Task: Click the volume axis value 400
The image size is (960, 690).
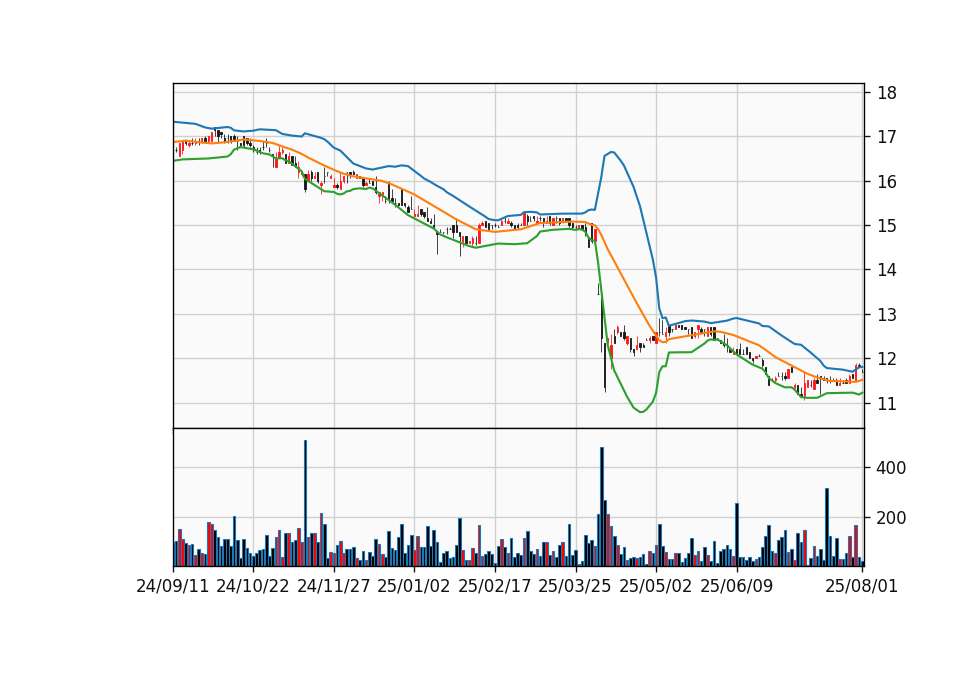Action: (x=891, y=468)
